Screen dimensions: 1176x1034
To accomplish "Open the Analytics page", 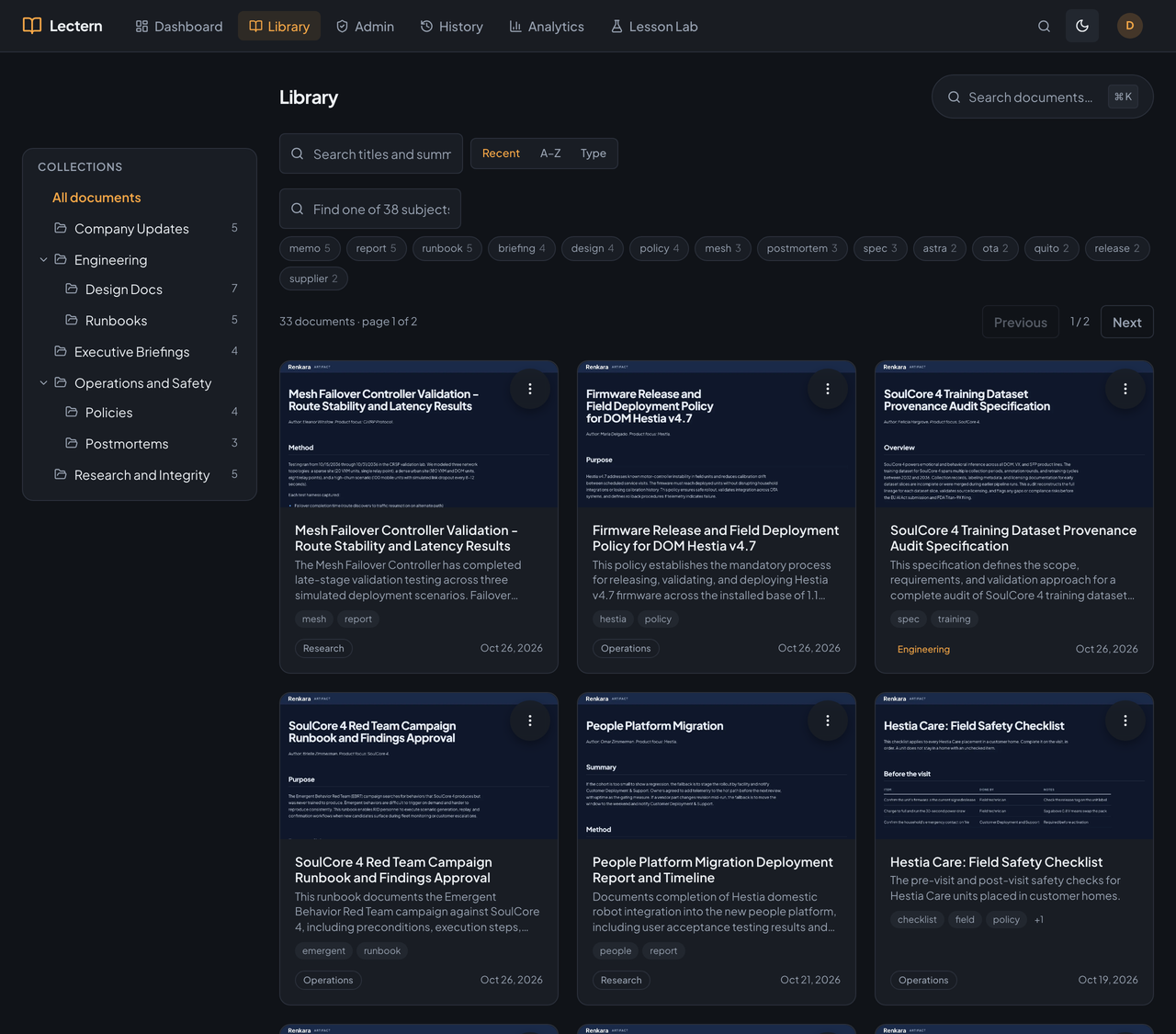I will click(x=547, y=27).
